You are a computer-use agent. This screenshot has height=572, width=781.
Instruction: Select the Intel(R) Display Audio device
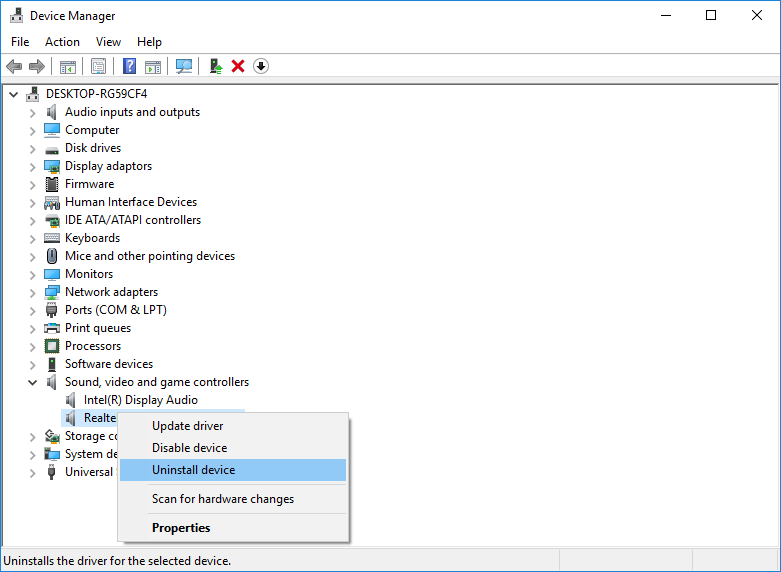140,400
